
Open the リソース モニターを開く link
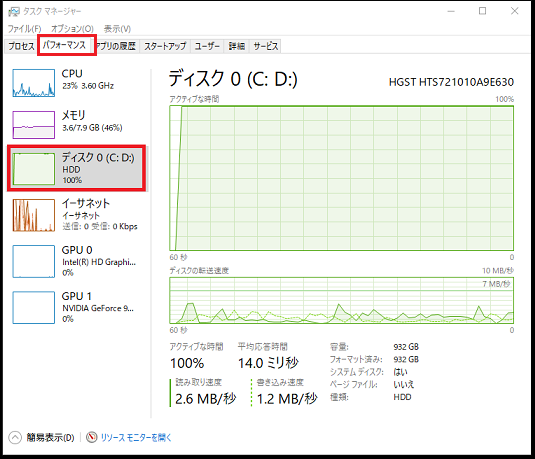point(136,438)
